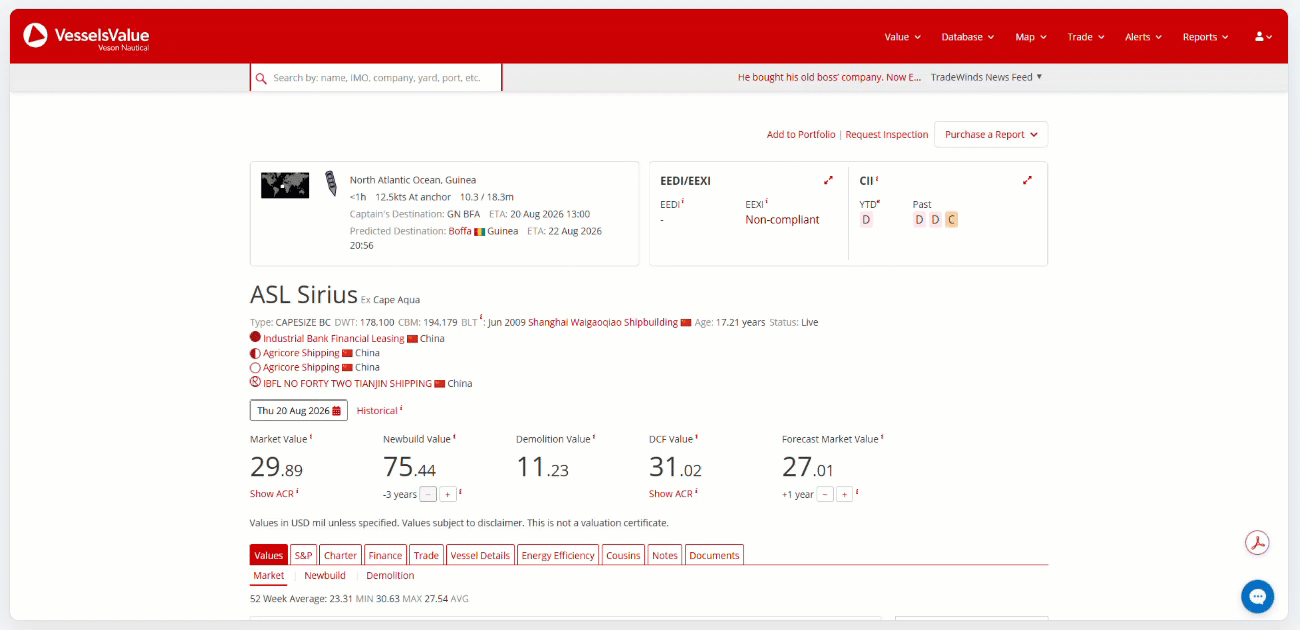
Task: Open the chat support bubble
Action: tap(1257, 596)
